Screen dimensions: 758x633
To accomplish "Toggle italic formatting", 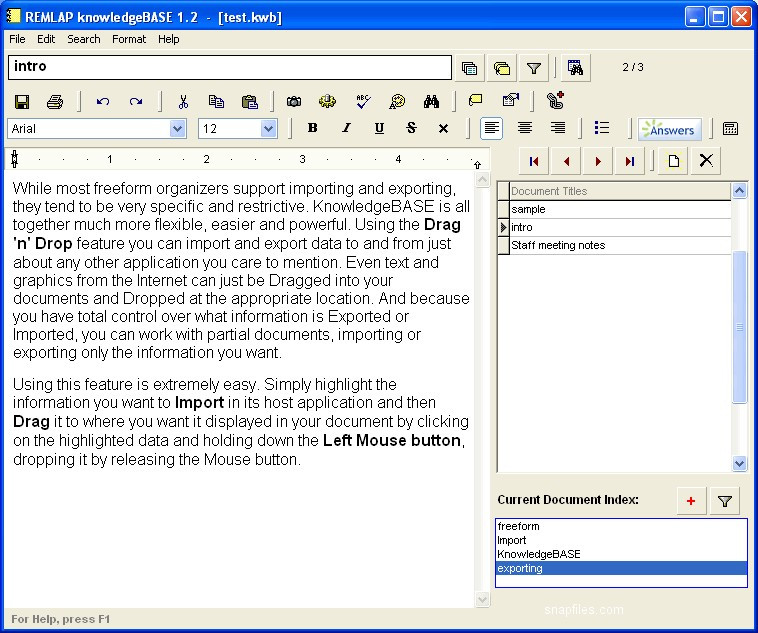I will pos(346,128).
